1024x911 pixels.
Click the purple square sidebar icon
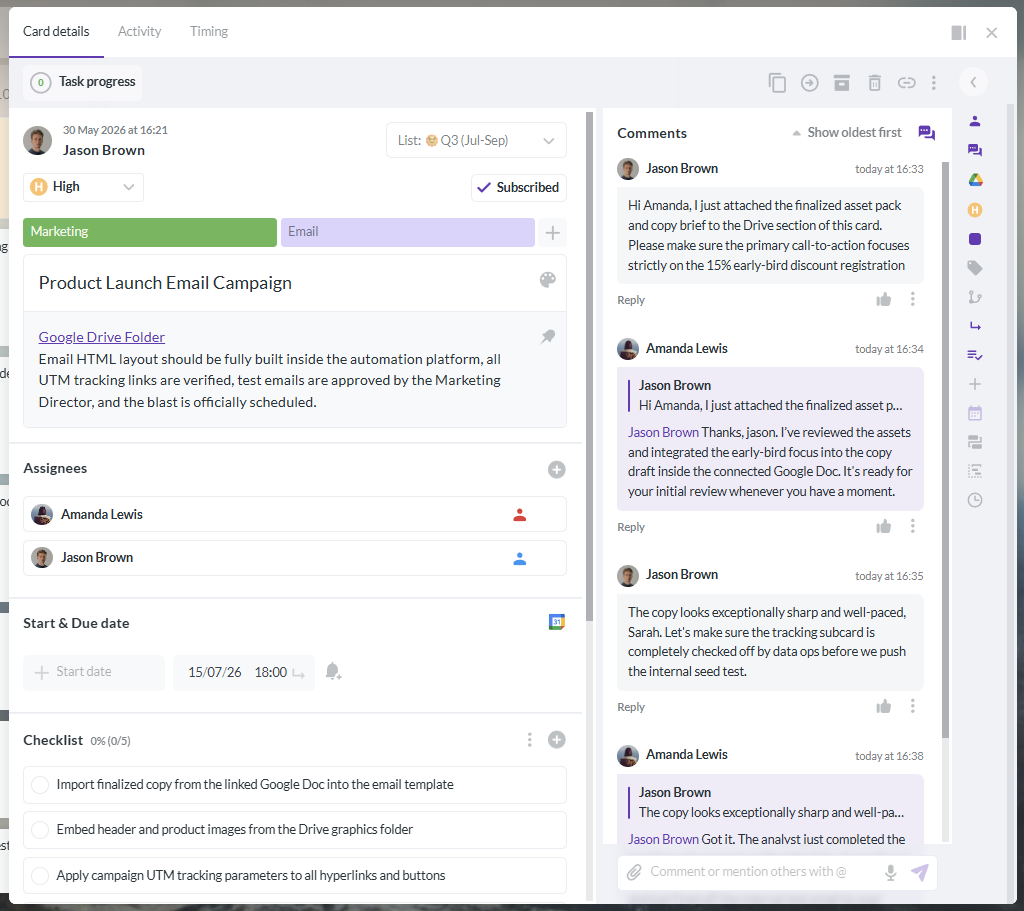click(x=975, y=239)
